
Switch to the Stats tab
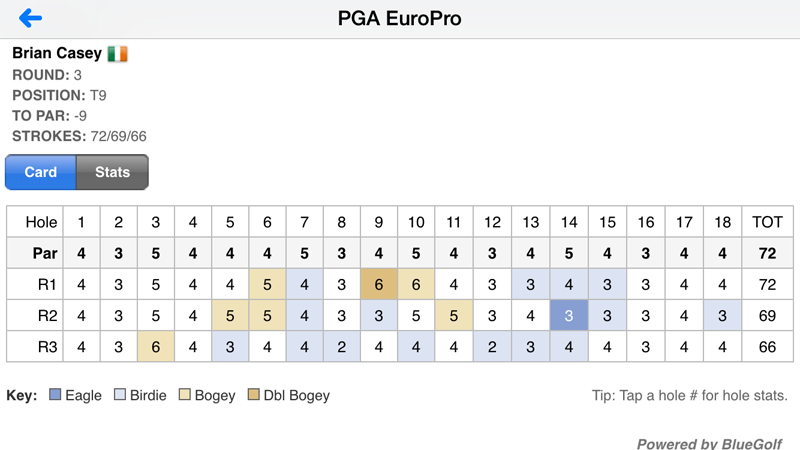[112, 172]
